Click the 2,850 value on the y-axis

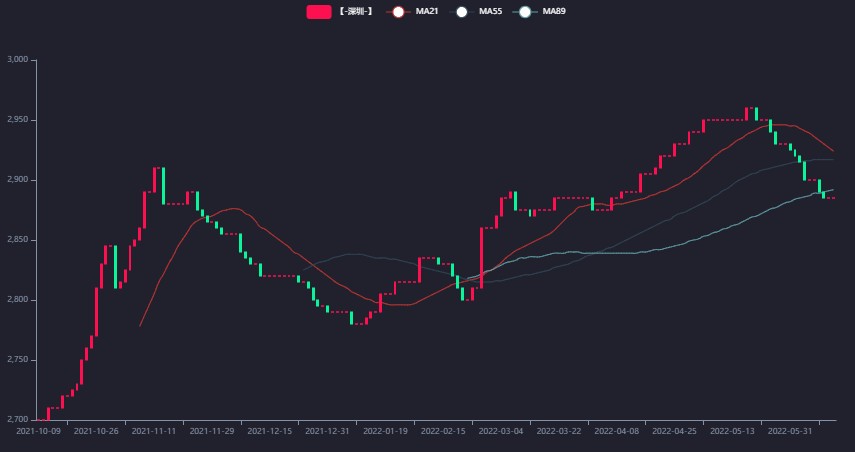pos(19,240)
